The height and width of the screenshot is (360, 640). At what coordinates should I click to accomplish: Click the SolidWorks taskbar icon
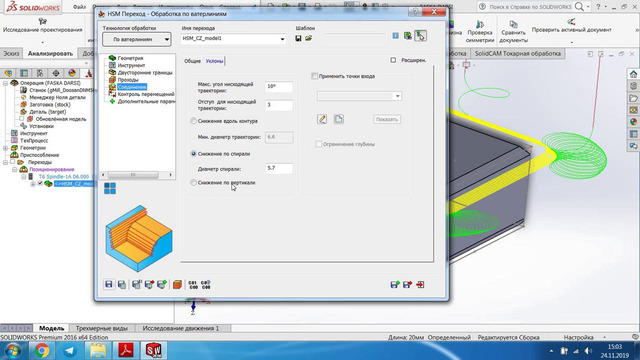click(x=154, y=351)
